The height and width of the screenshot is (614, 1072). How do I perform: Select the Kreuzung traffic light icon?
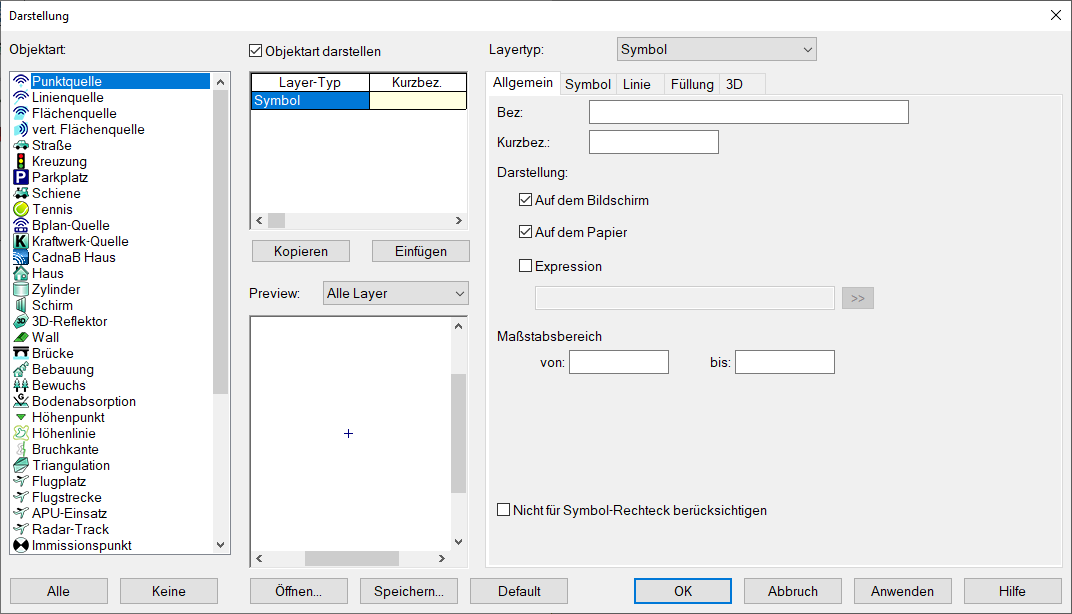[x=21, y=161]
